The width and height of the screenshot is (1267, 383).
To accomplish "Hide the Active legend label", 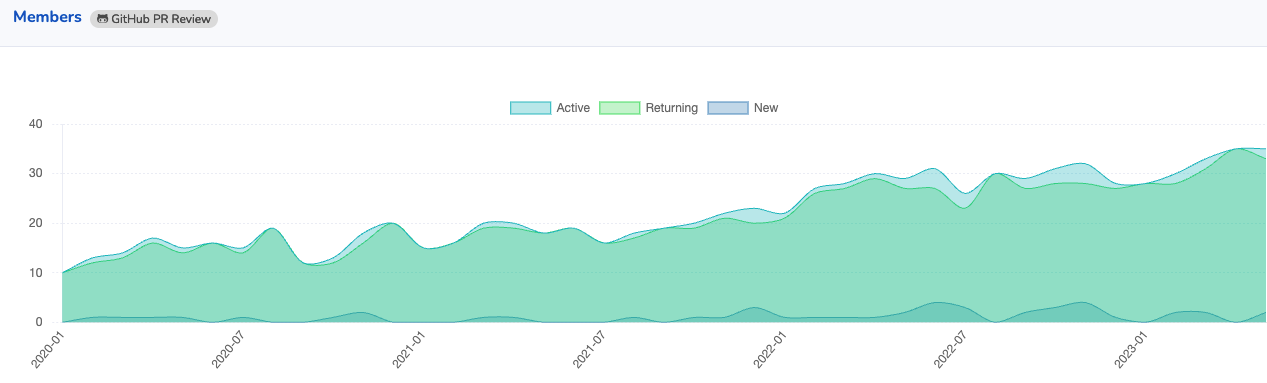I will (x=573, y=108).
